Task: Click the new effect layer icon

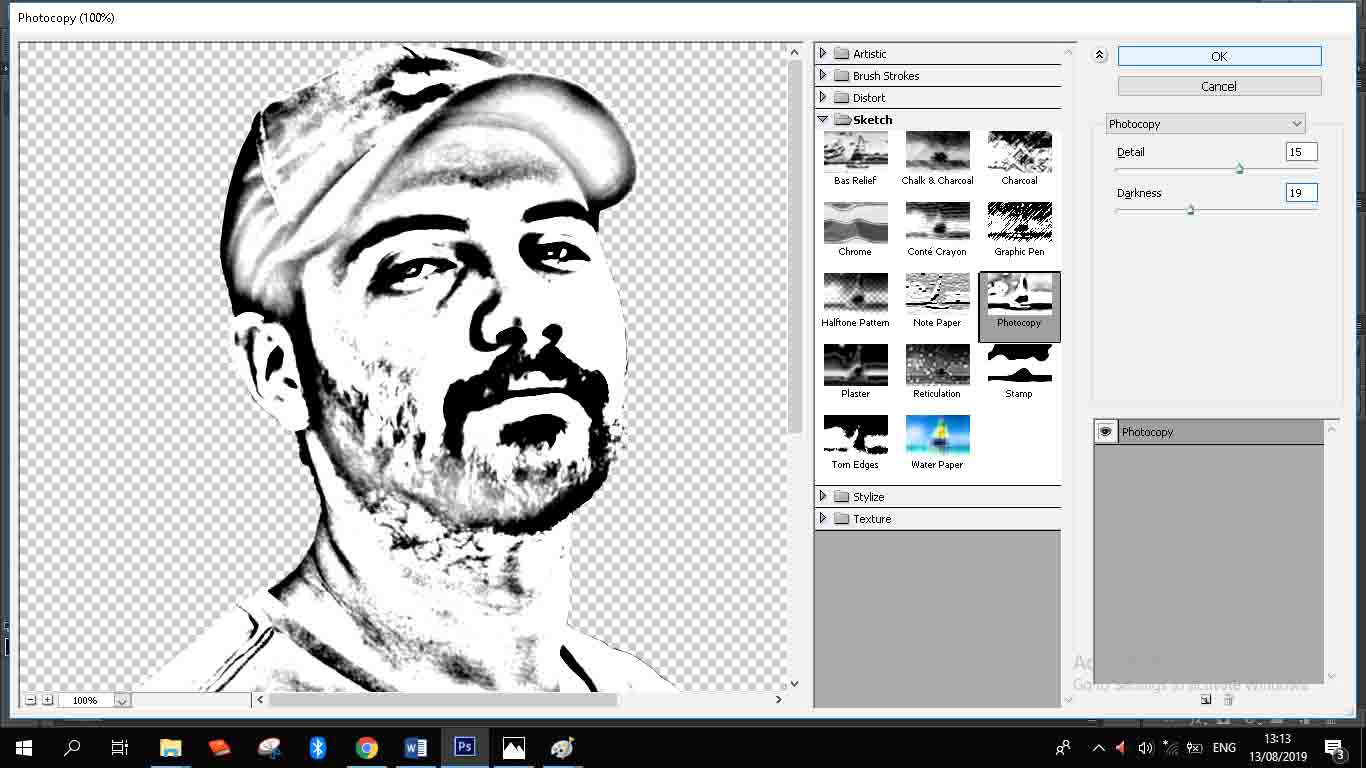Action: (1206, 700)
